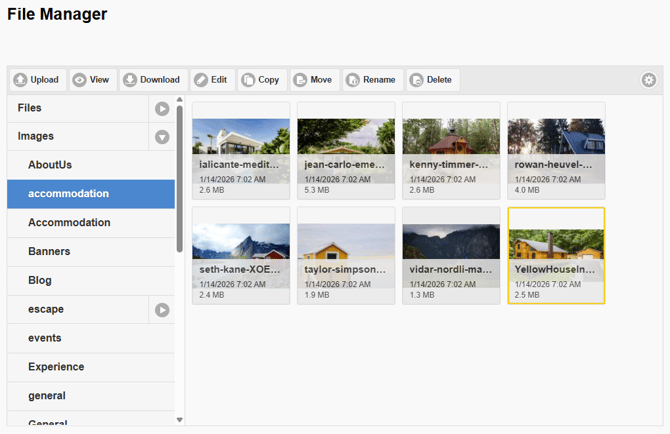The height and width of the screenshot is (434, 670).
Task: Click folder tree scrollbar down arrow
Action: coord(180,420)
